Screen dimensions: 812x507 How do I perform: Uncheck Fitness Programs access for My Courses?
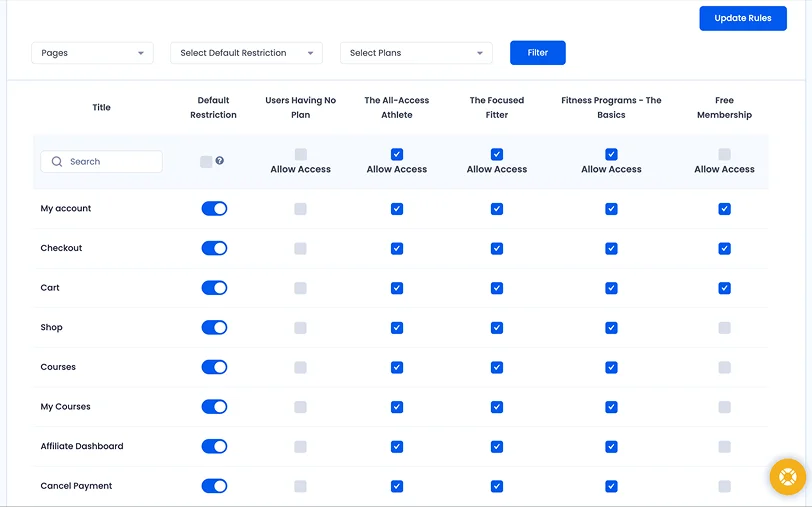pos(611,407)
